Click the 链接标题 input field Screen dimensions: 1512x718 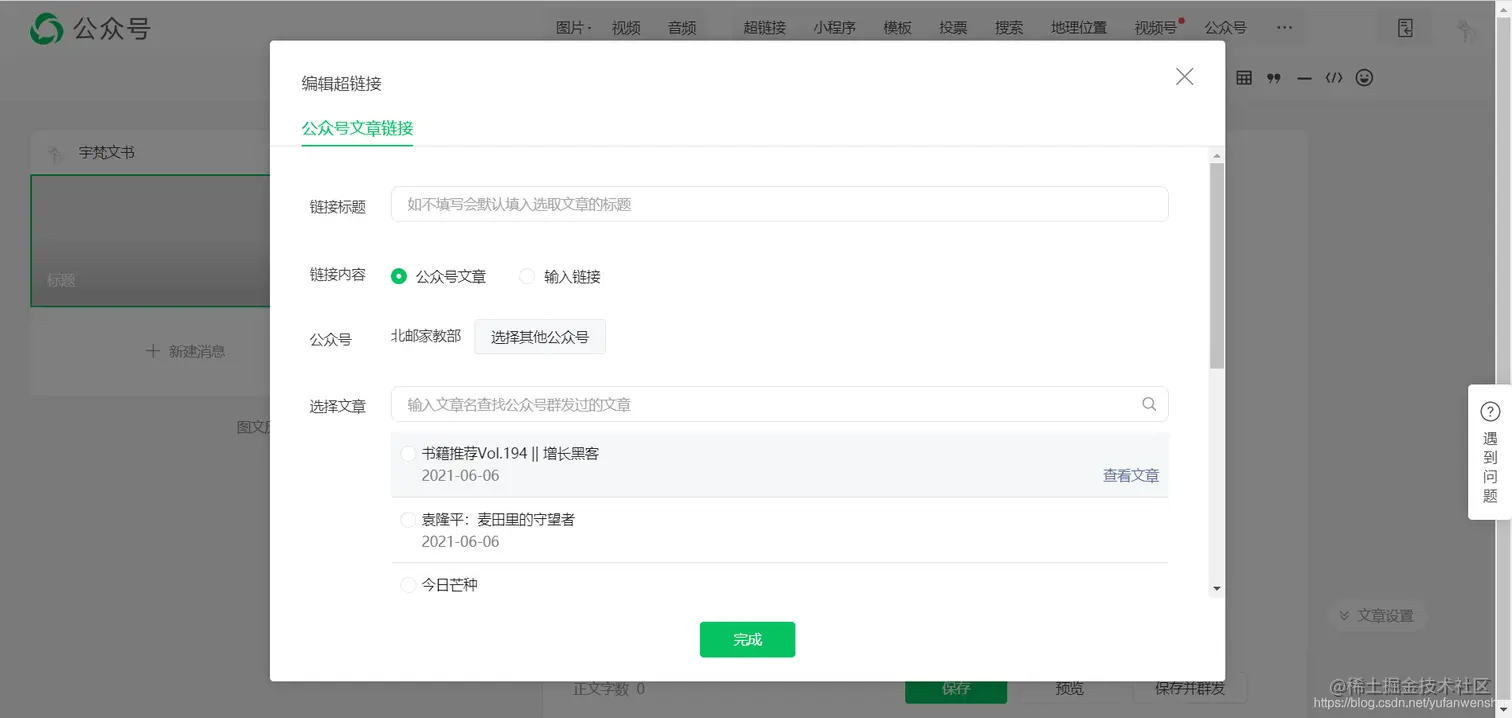[780, 204]
